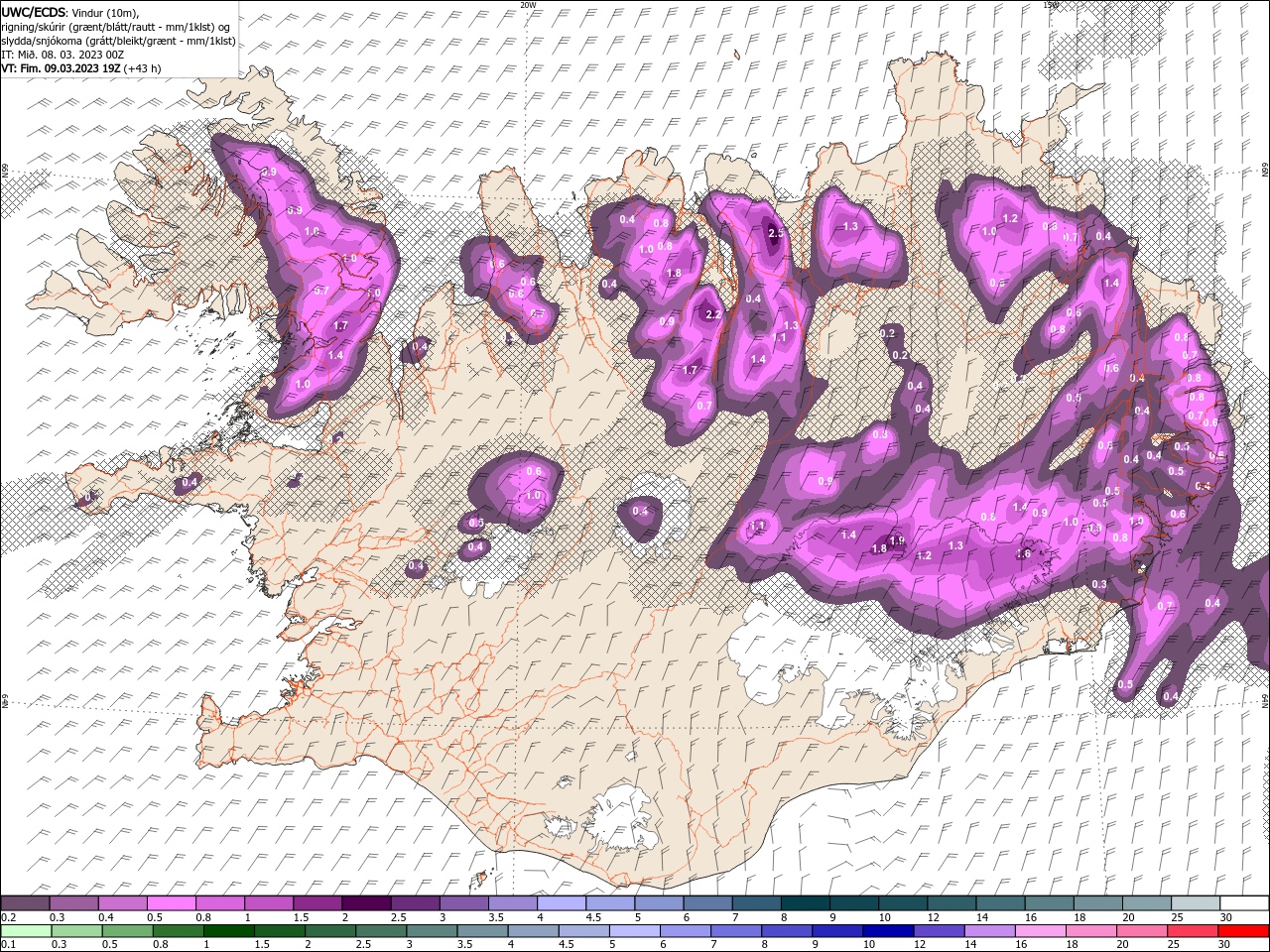Choose the dark teal snow swatch labeled 8

coord(804,903)
